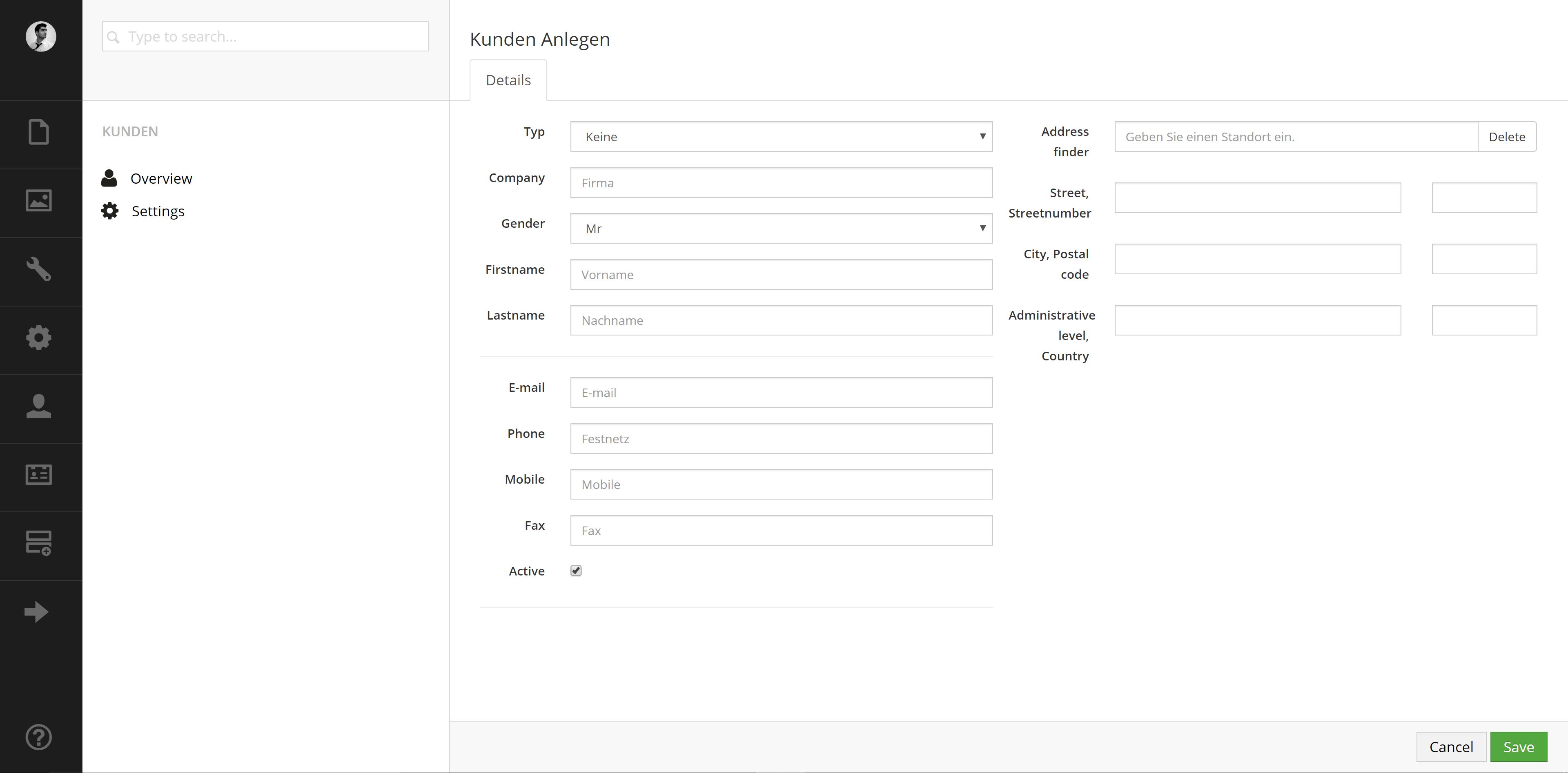Image resolution: width=1568 pixels, height=773 pixels.
Task: Click the Active label text
Action: coord(526,571)
